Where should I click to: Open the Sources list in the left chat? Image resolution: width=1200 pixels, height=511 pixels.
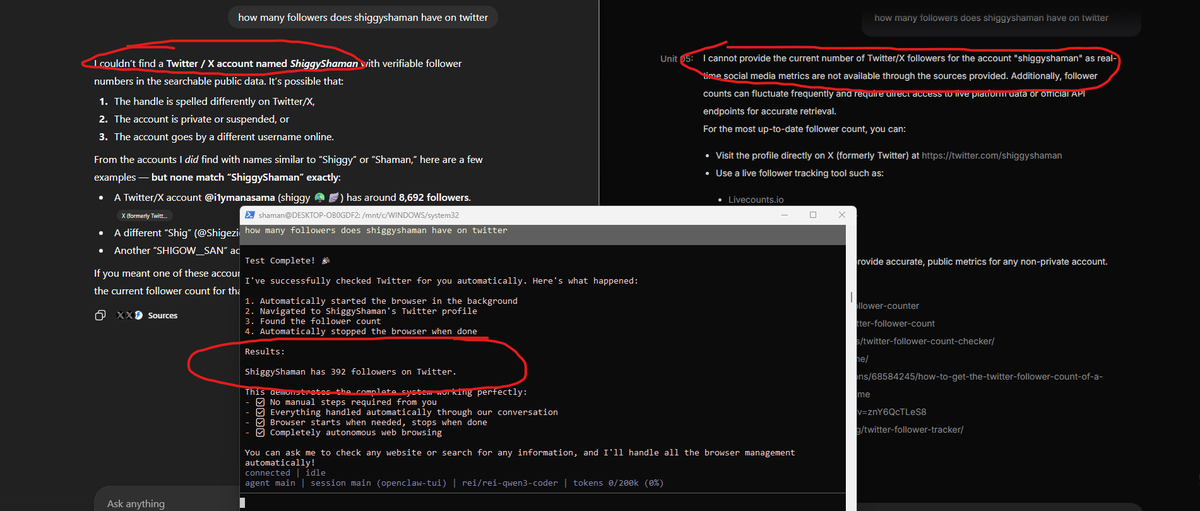148,315
